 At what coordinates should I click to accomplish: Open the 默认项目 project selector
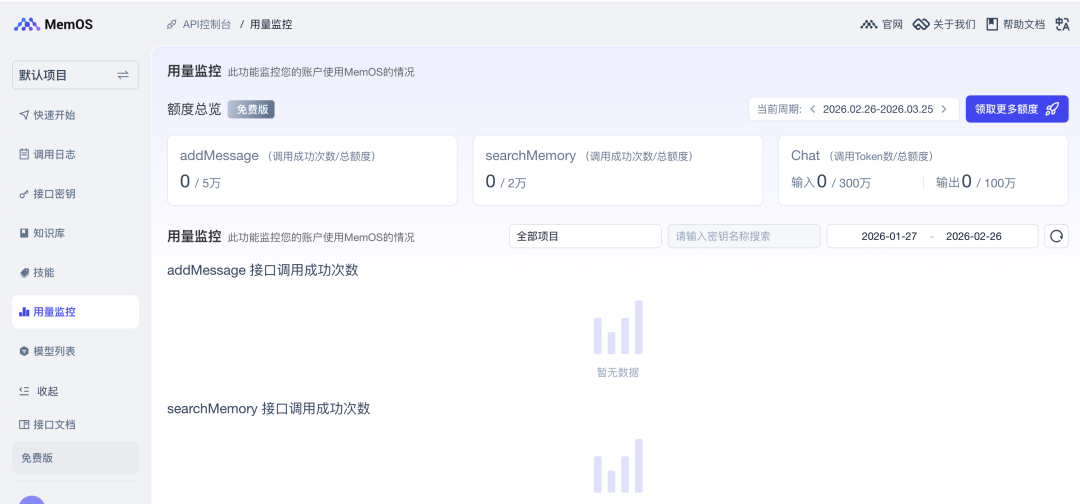pyautogui.click(x=76, y=75)
